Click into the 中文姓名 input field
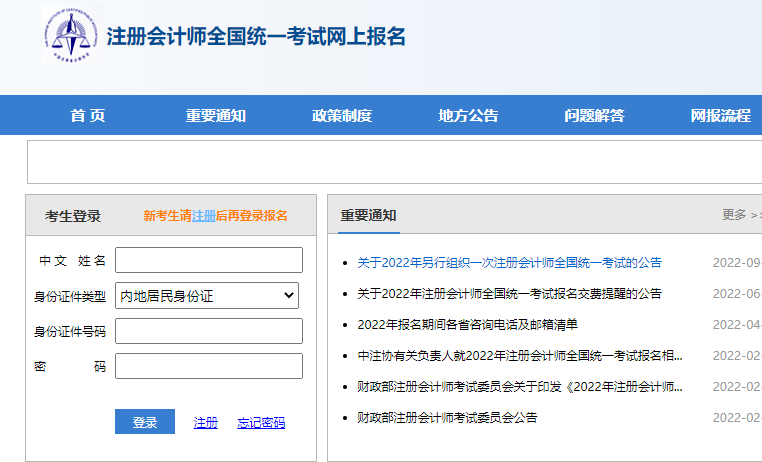The width and height of the screenshot is (762, 462). pos(208,260)
